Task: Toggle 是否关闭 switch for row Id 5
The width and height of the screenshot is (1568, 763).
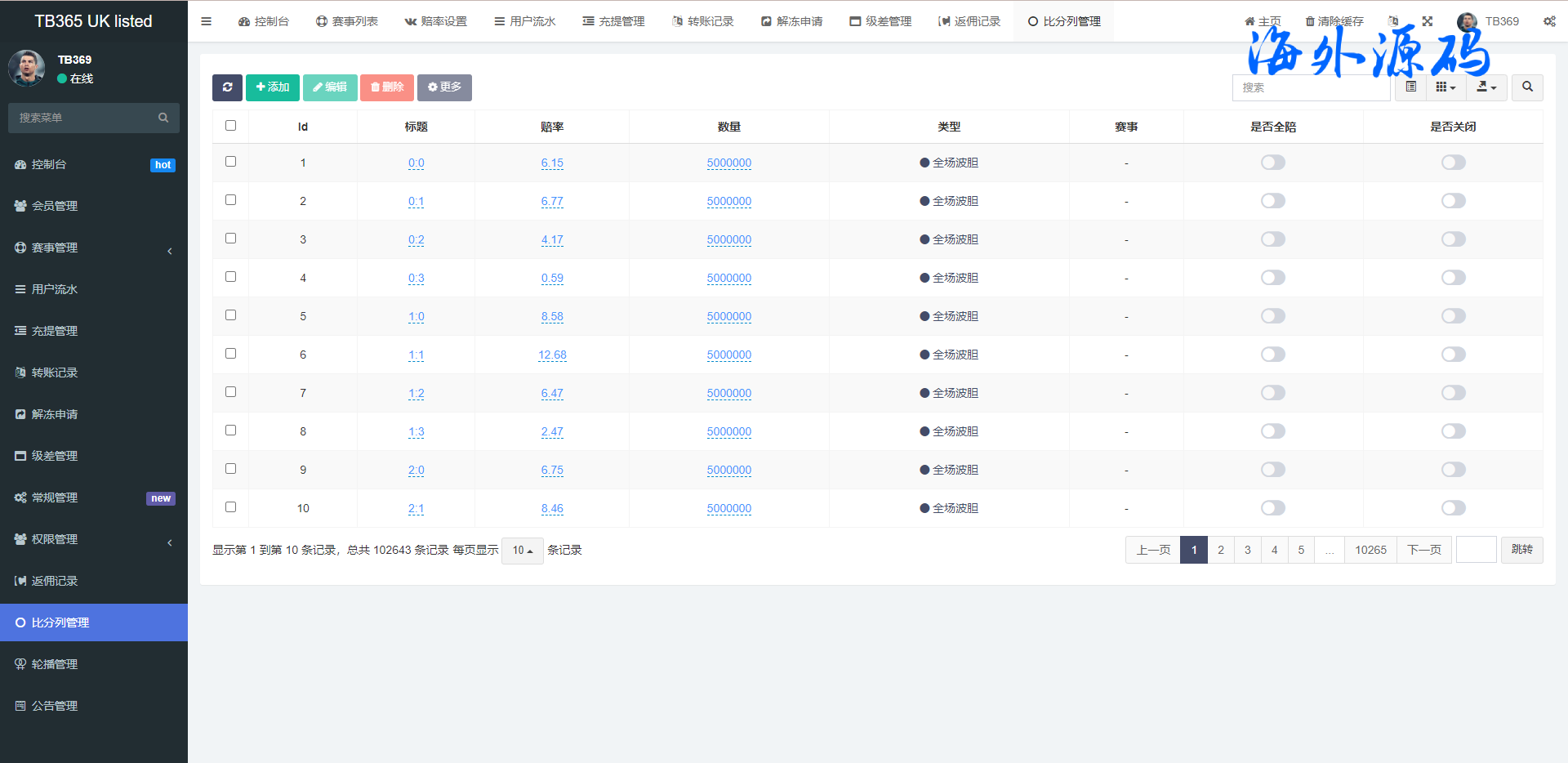Action: pyautogui.click(x=1453, y=316)
